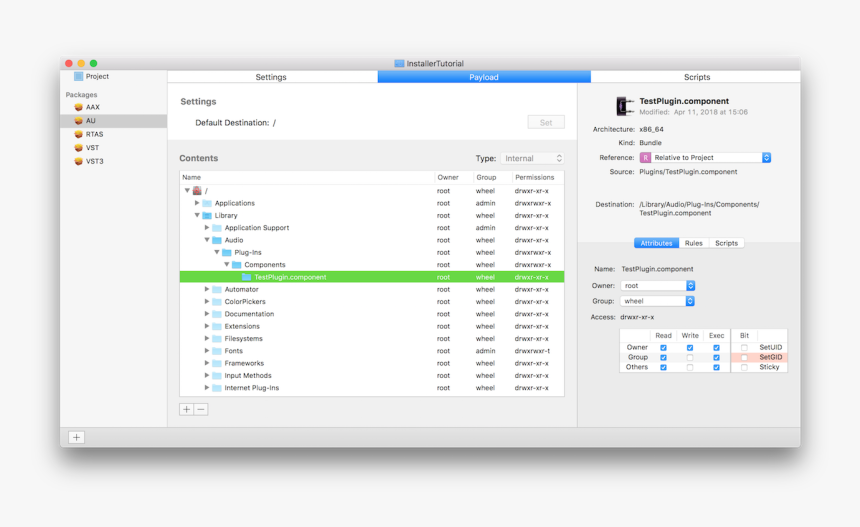
Task: Click the TestPlugin.component bundle icon in tree
Action: 246,277
